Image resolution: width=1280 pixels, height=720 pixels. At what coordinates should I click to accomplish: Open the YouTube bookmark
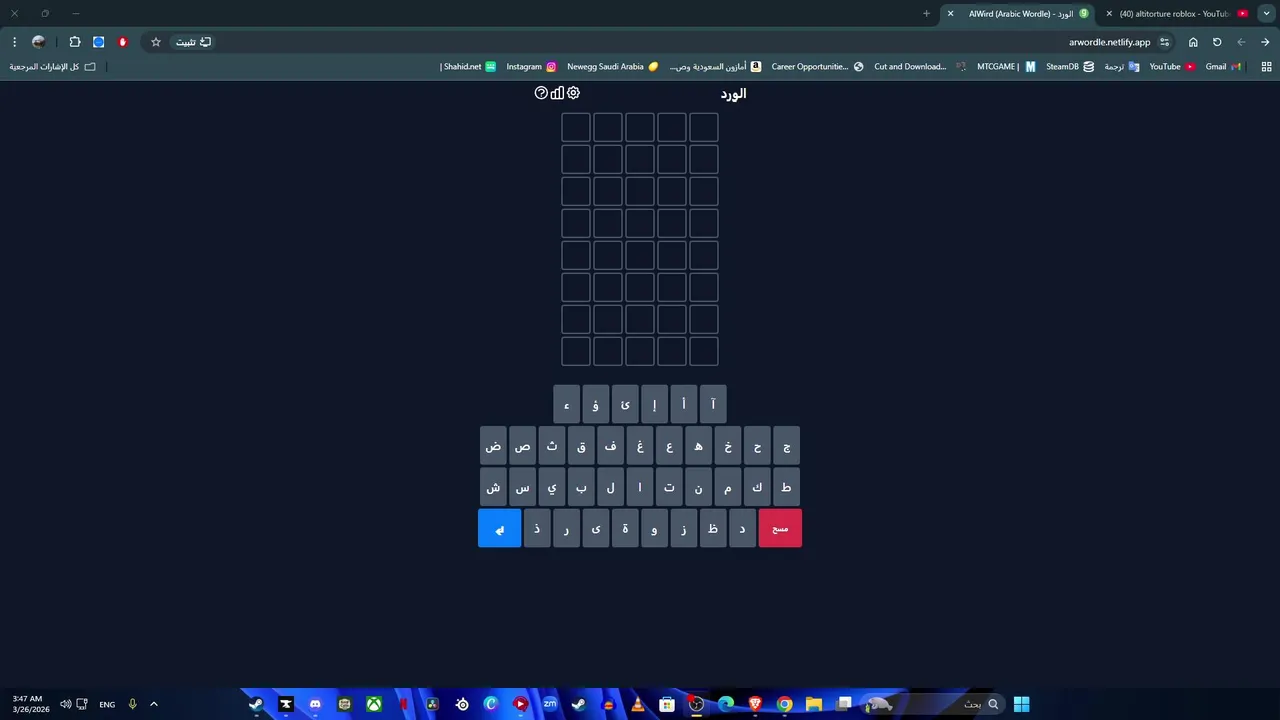tap(1172, 67)
